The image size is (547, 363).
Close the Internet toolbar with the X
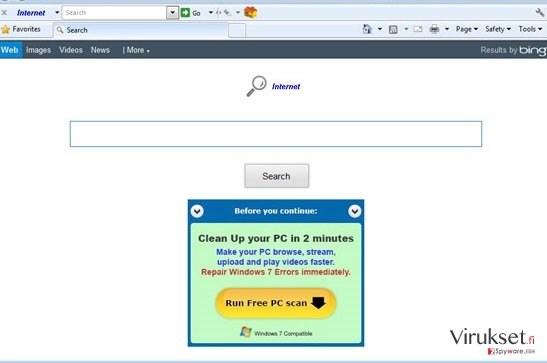tap(4, 13)
